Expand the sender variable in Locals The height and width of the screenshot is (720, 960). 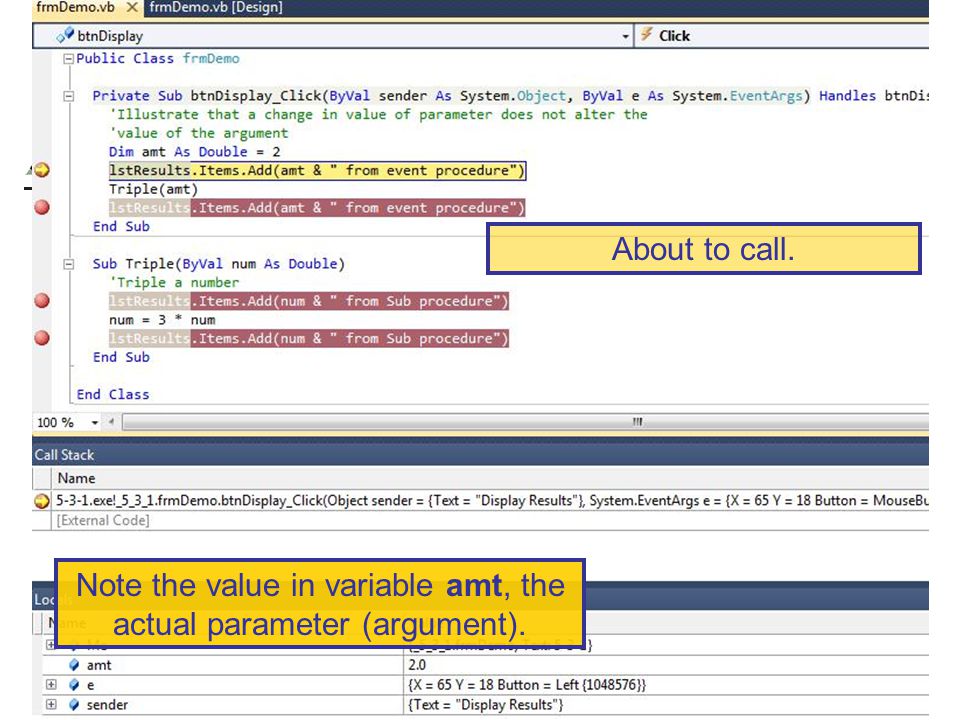[51, 705]
